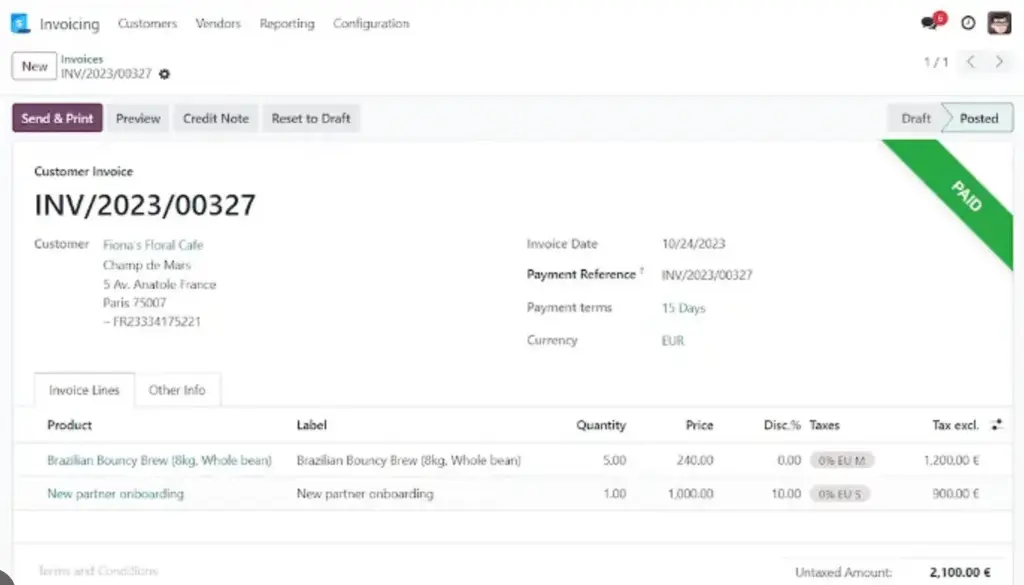Viewport: 1024px width, 585px height.
Task: Click the Invoicing app icon
Action: (20, 23)
